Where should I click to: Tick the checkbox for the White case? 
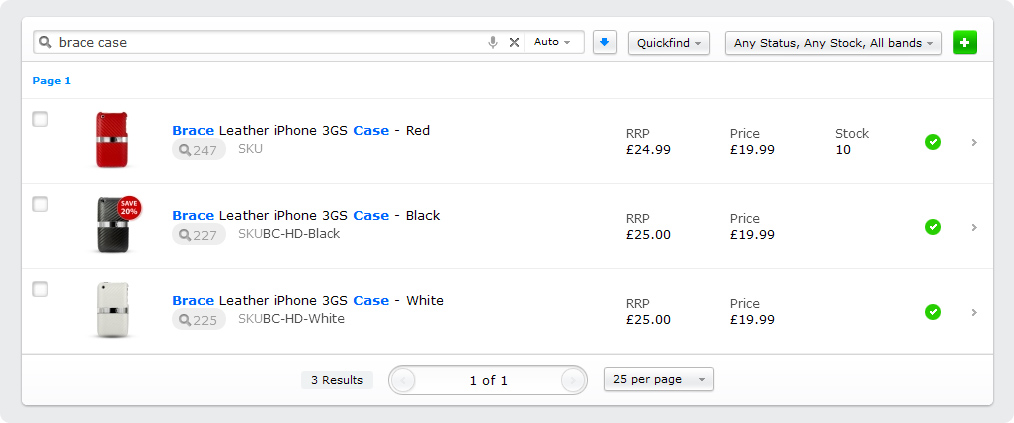pos(40,289)
